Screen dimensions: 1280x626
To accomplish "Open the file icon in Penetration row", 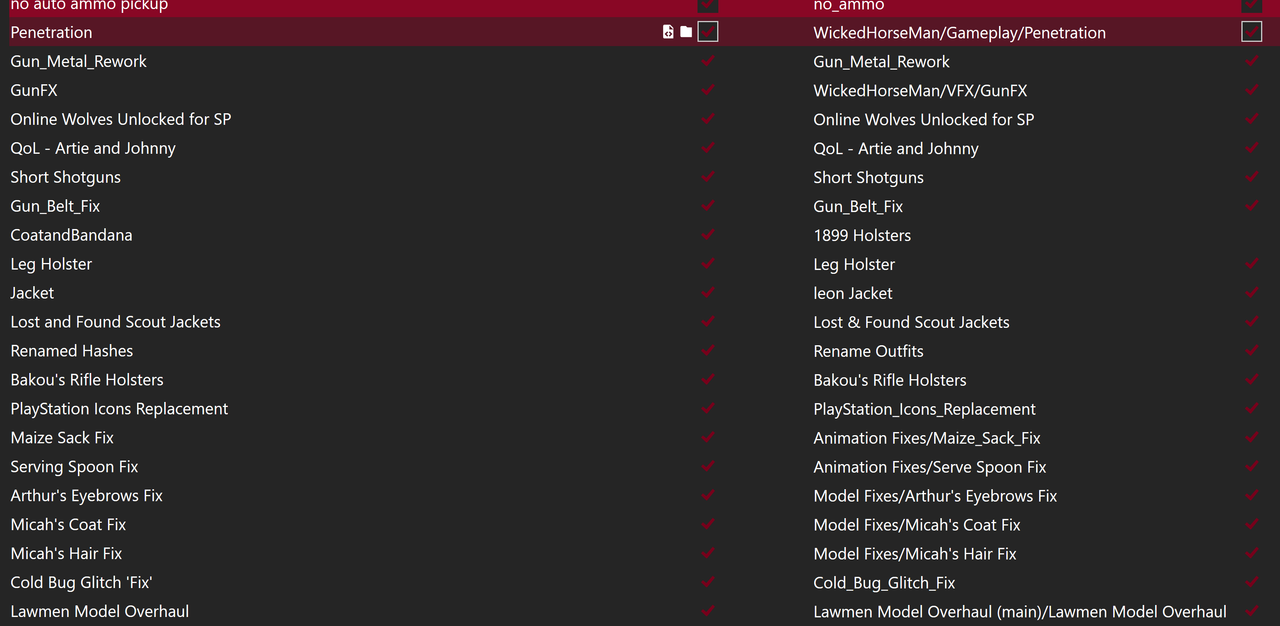I will 668,32.
